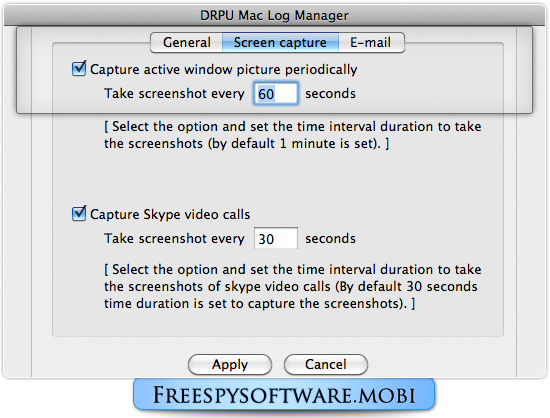Focus the Skype 30 seconds interval field
Image resolution: width=550 pixels, height=418 pixels.
coord(276,238)
